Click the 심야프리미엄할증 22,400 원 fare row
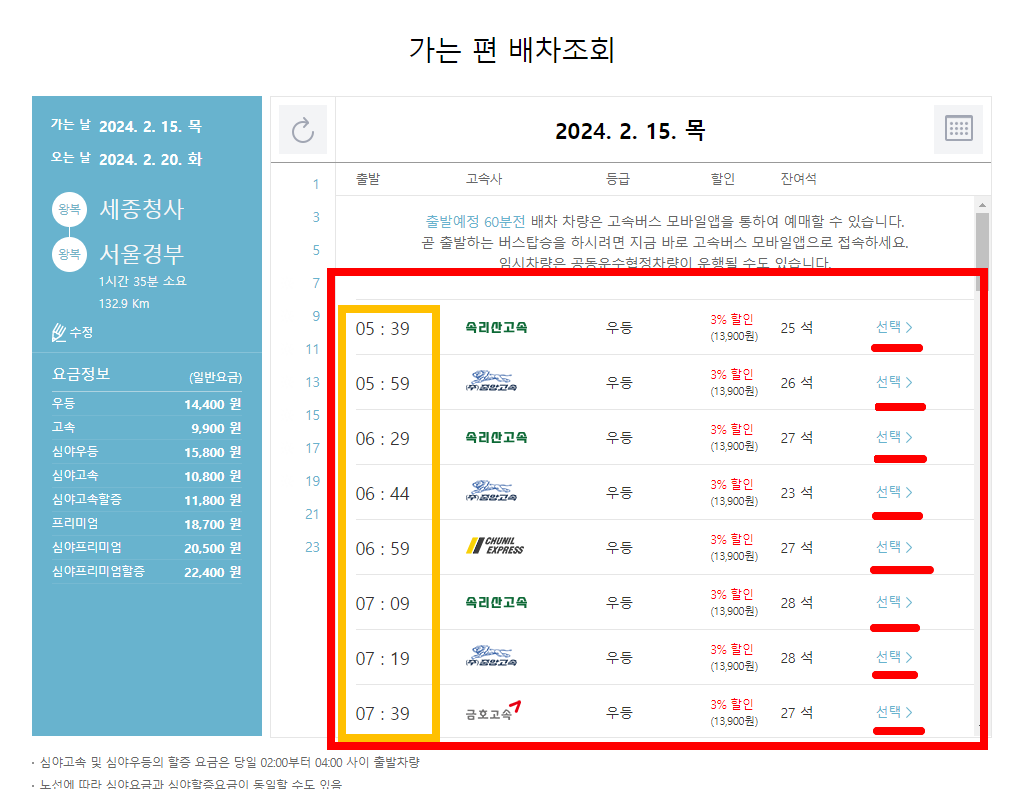1029x789 pixels. [x=146, y=572]
